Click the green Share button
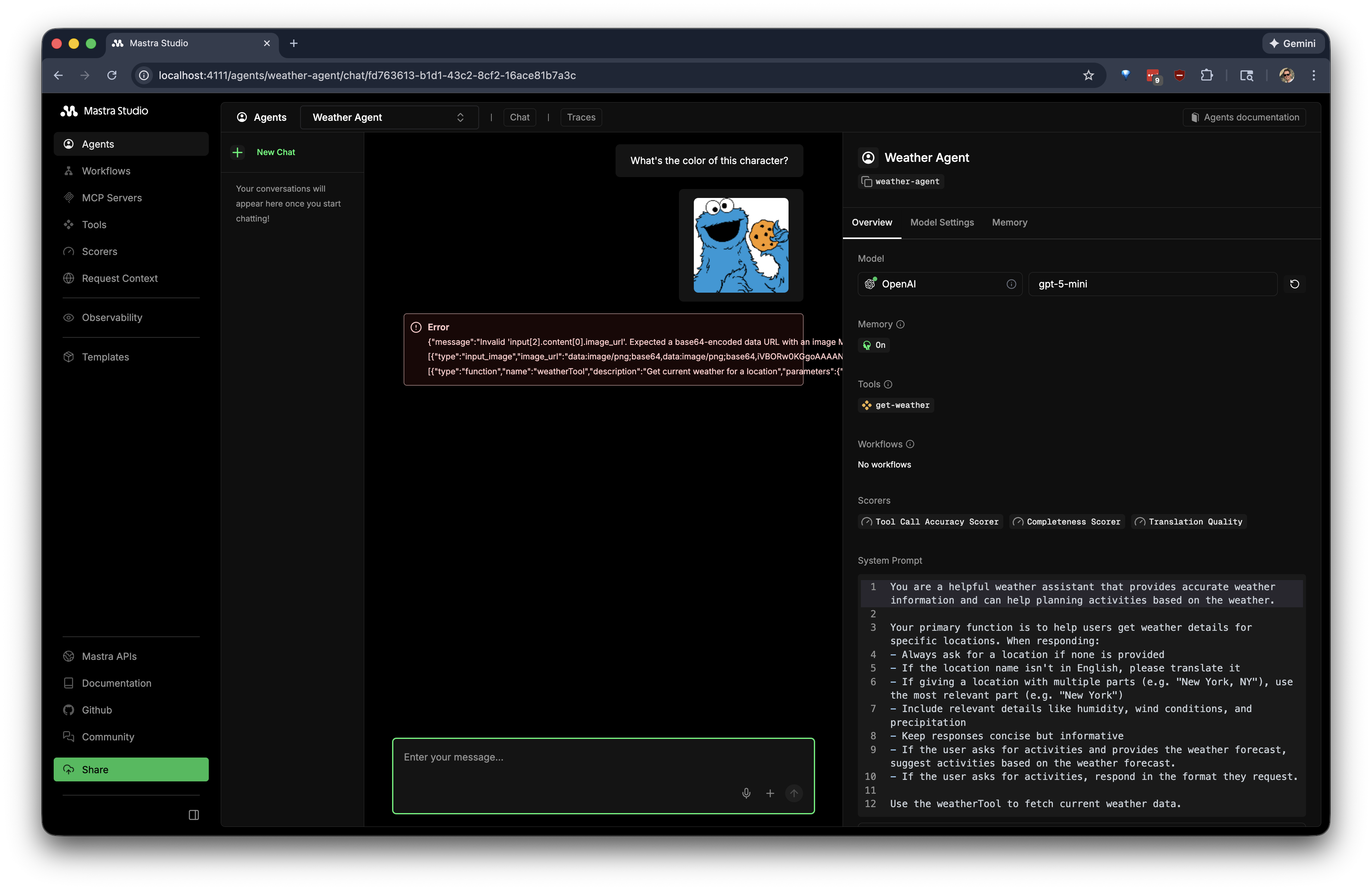 [x=131, y=769]
